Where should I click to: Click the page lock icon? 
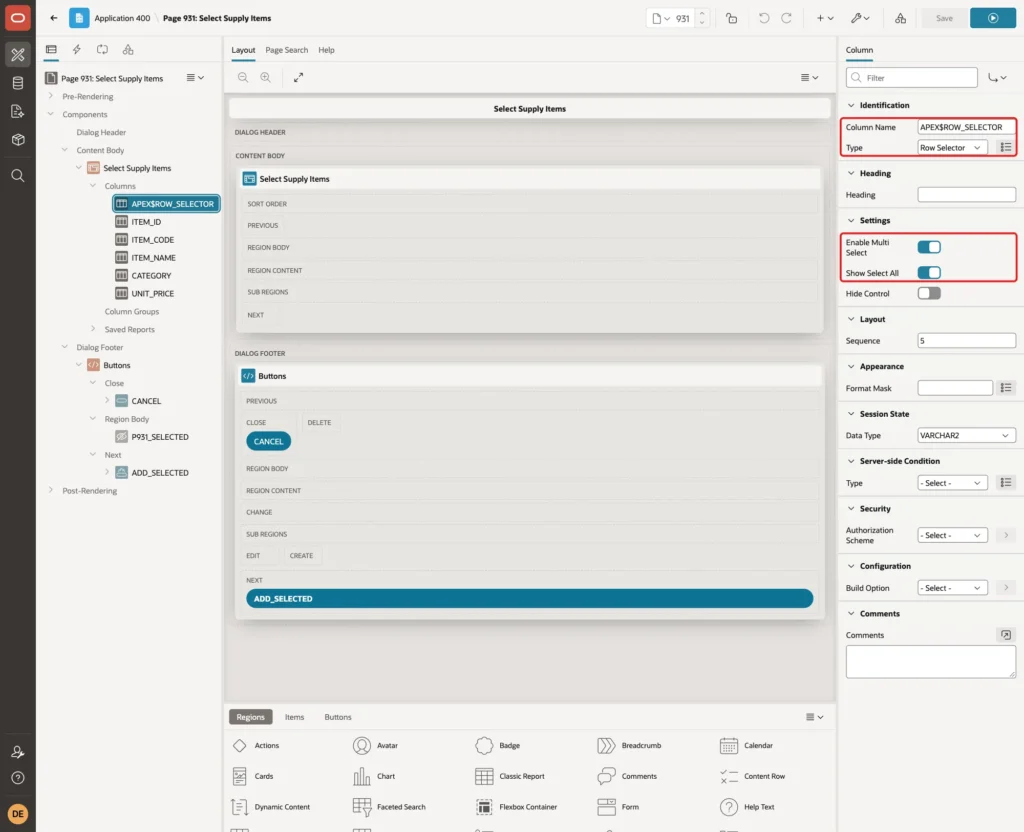pyautogui.click(x=731, y=18)
